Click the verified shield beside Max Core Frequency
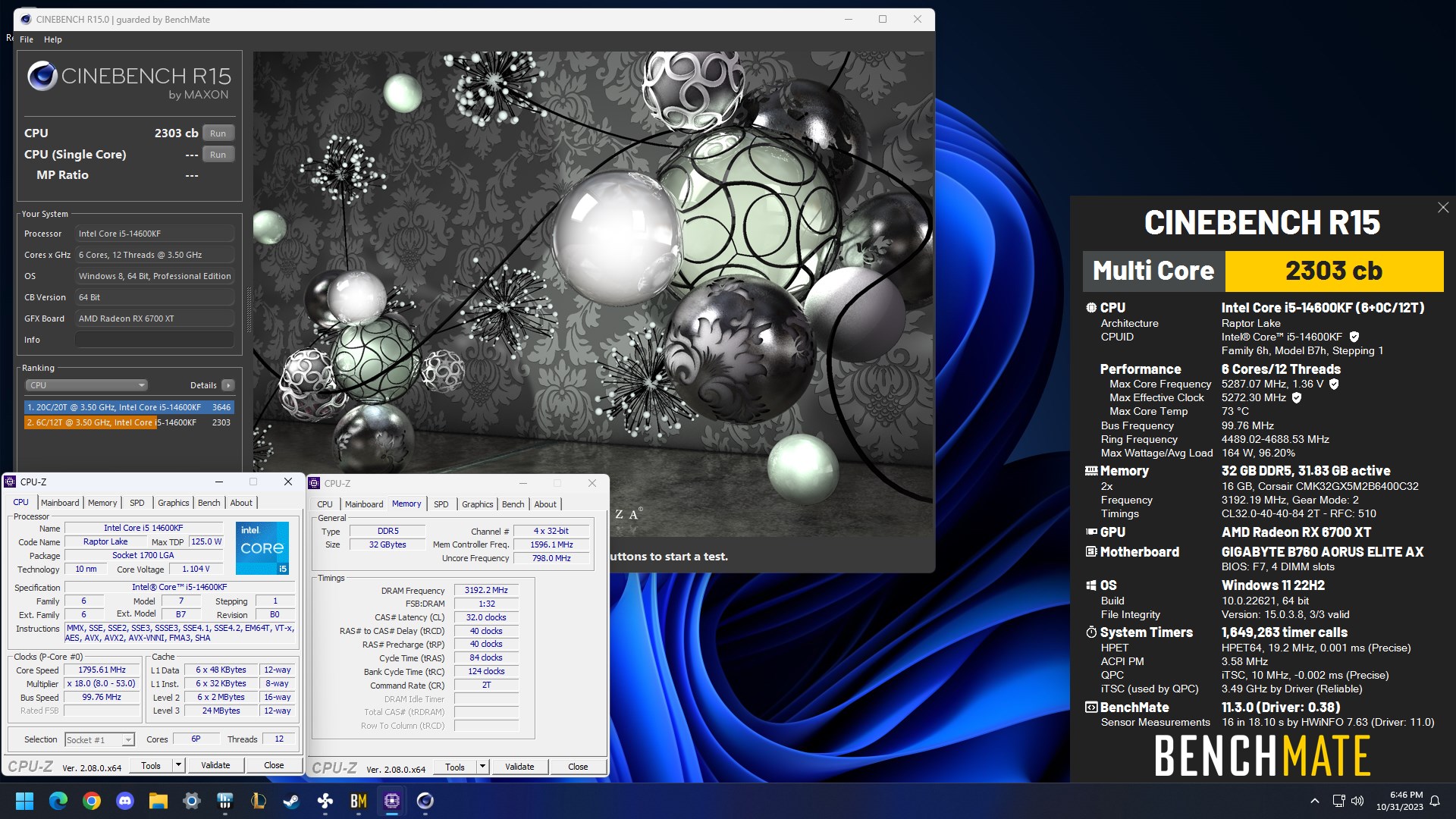The image size is (1456, 819). point(1334,384)
